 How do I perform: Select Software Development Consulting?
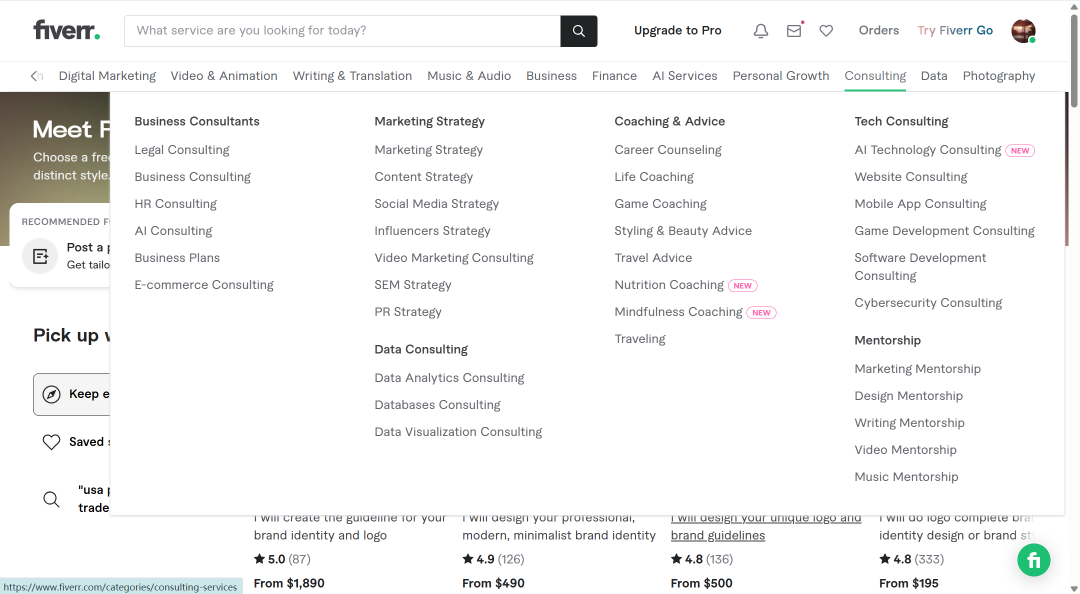[x=920, y=266]
